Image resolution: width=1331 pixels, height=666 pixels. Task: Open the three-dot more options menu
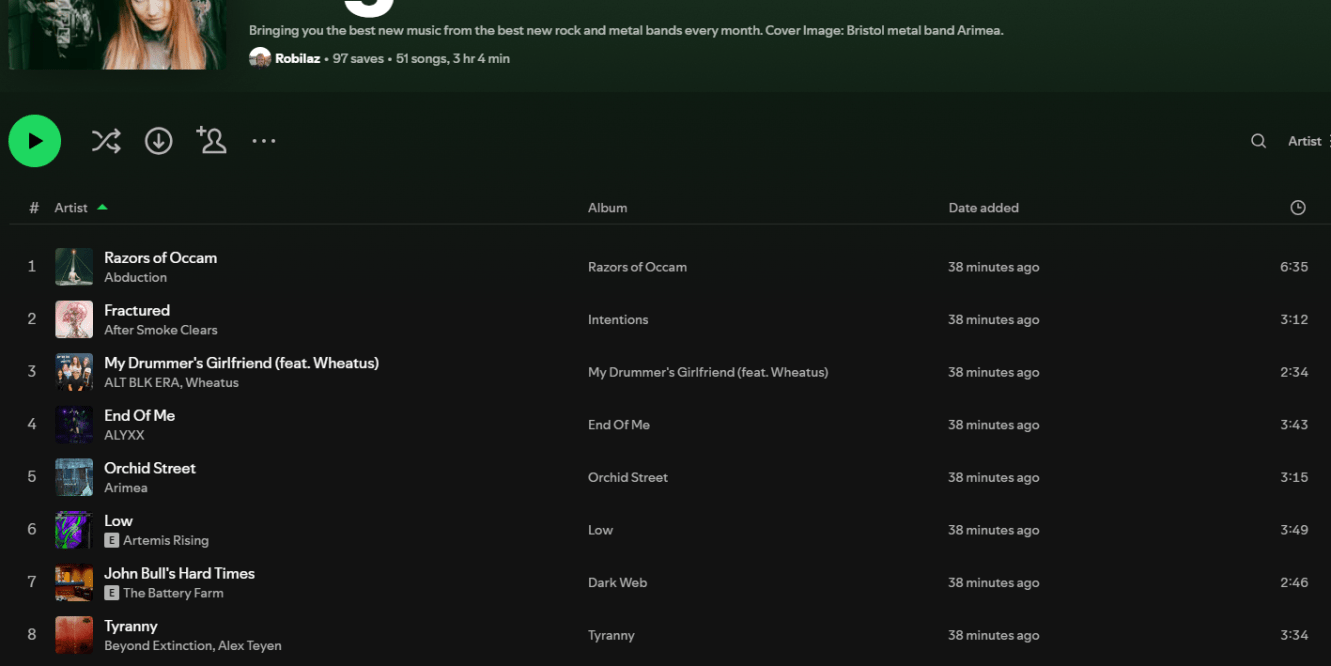[x=264, y=141]
